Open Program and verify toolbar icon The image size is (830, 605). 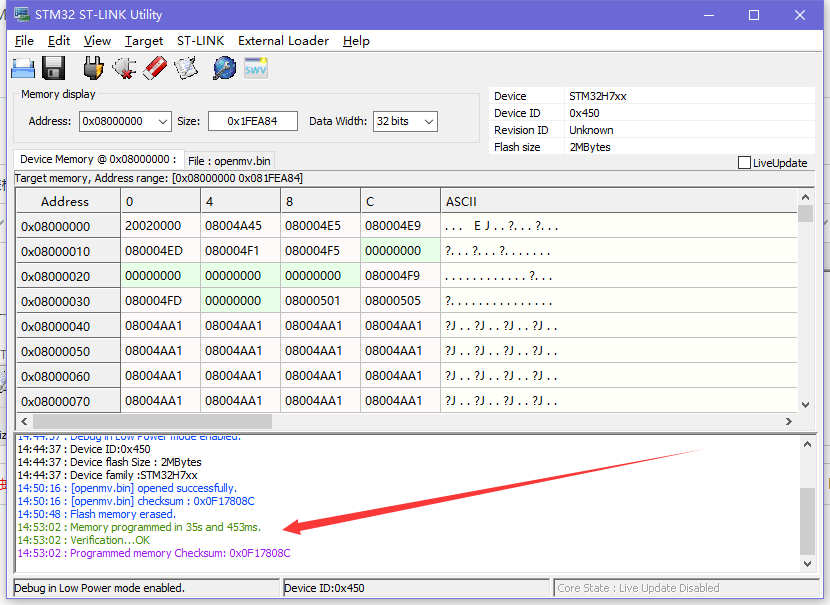pos(186,68)
